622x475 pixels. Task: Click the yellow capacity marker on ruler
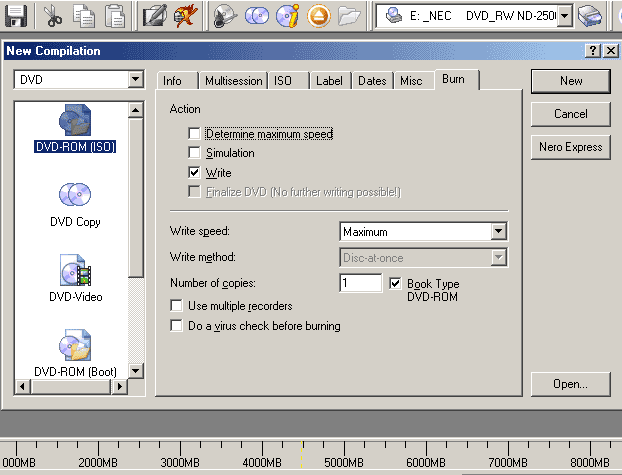(302, 454)
